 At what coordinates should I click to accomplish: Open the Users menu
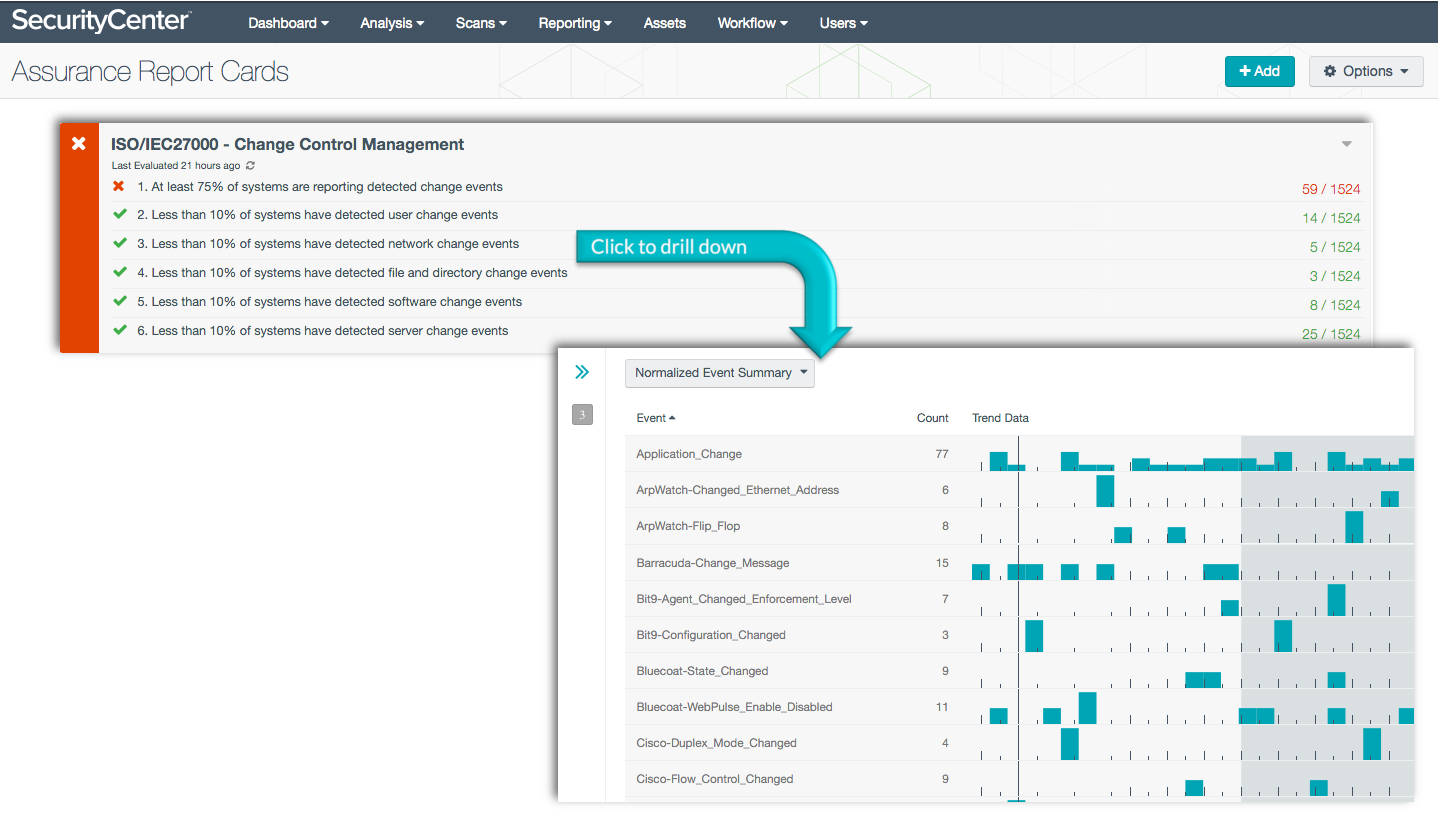pos(843,23)
